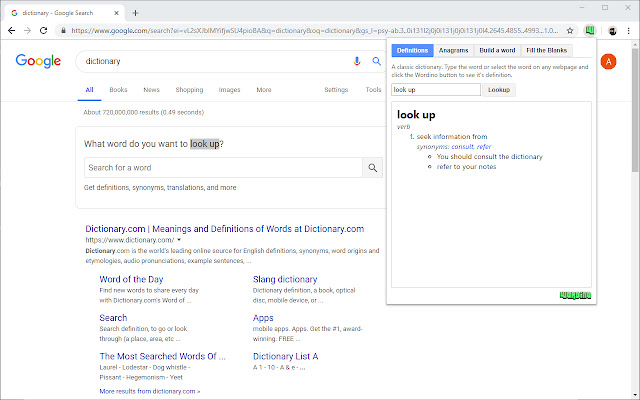640x400 pixels.
Task: Open the Slang dictionary link
Action: (285, 280)
